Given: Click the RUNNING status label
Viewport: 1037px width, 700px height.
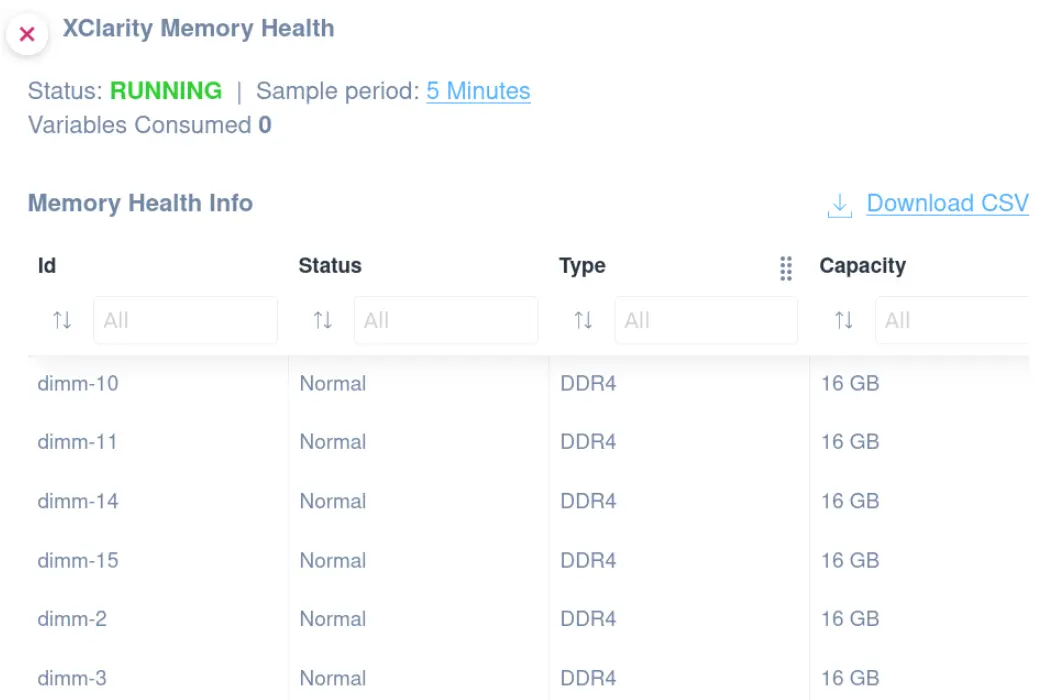Looking at the screenshot, I should (166, 91).
